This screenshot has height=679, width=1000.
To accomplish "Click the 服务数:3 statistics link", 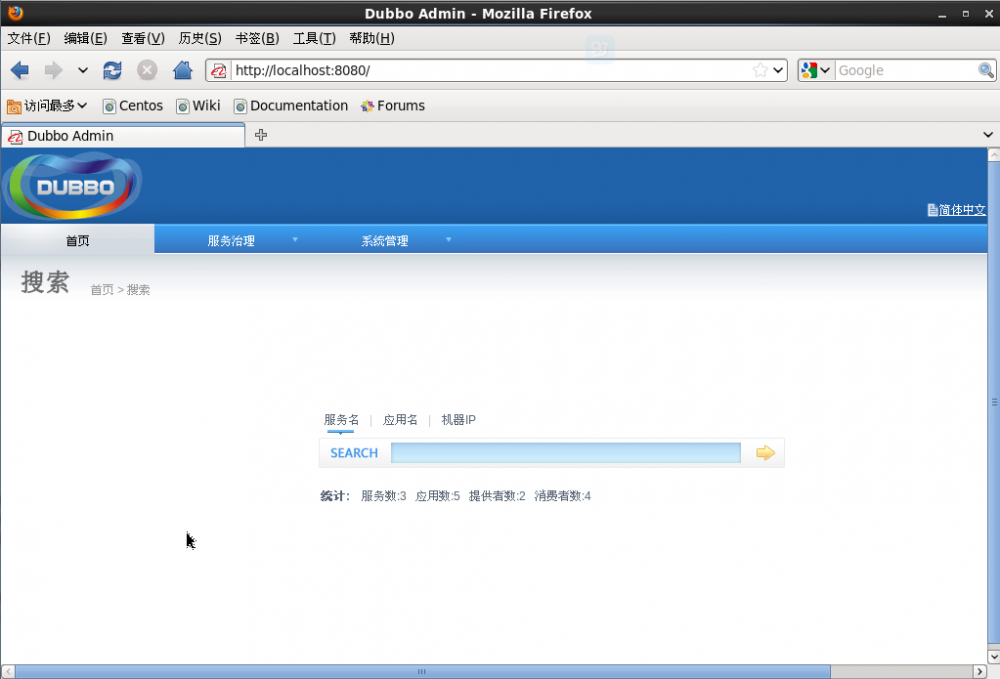I will point(385,495).
